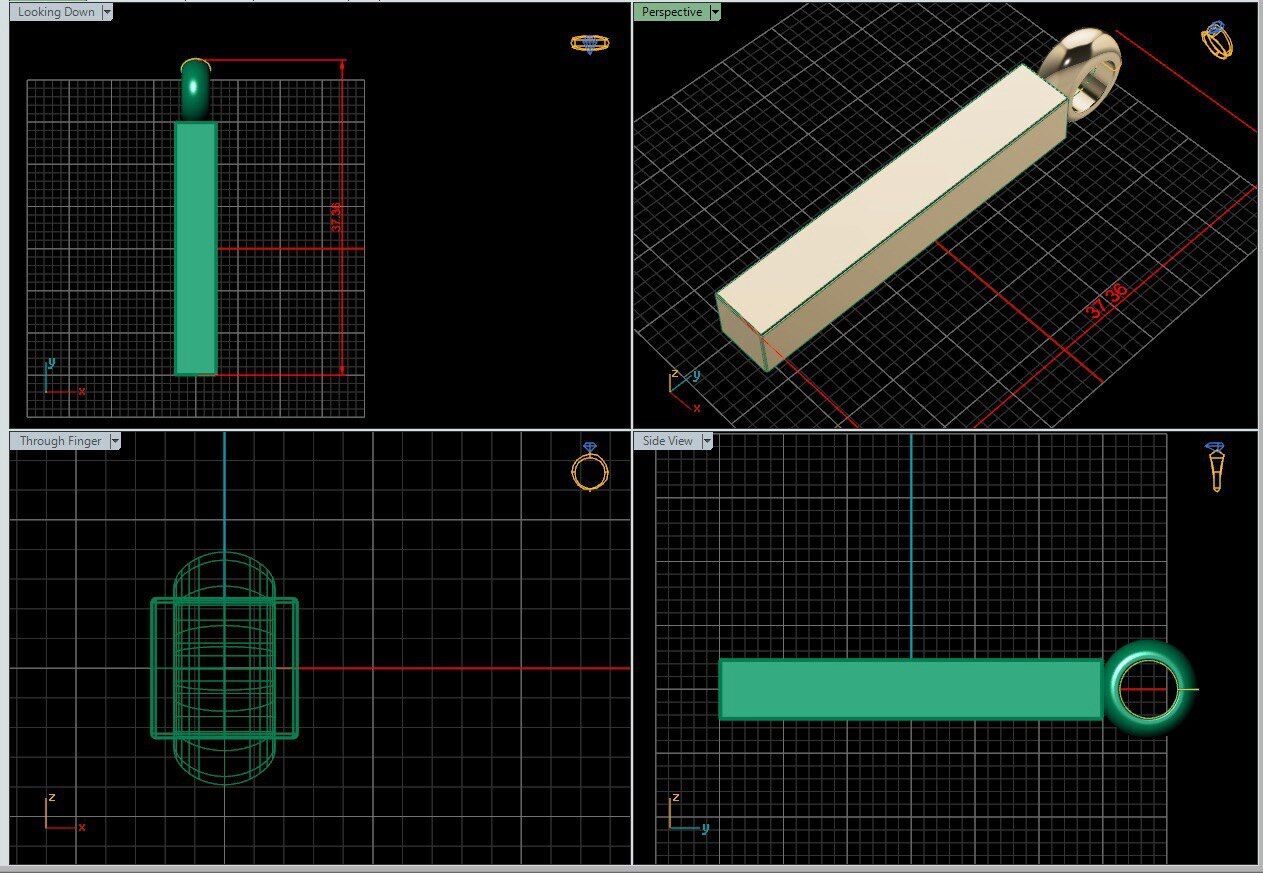Click the Perspective view ring icon

coord(1217,40)
